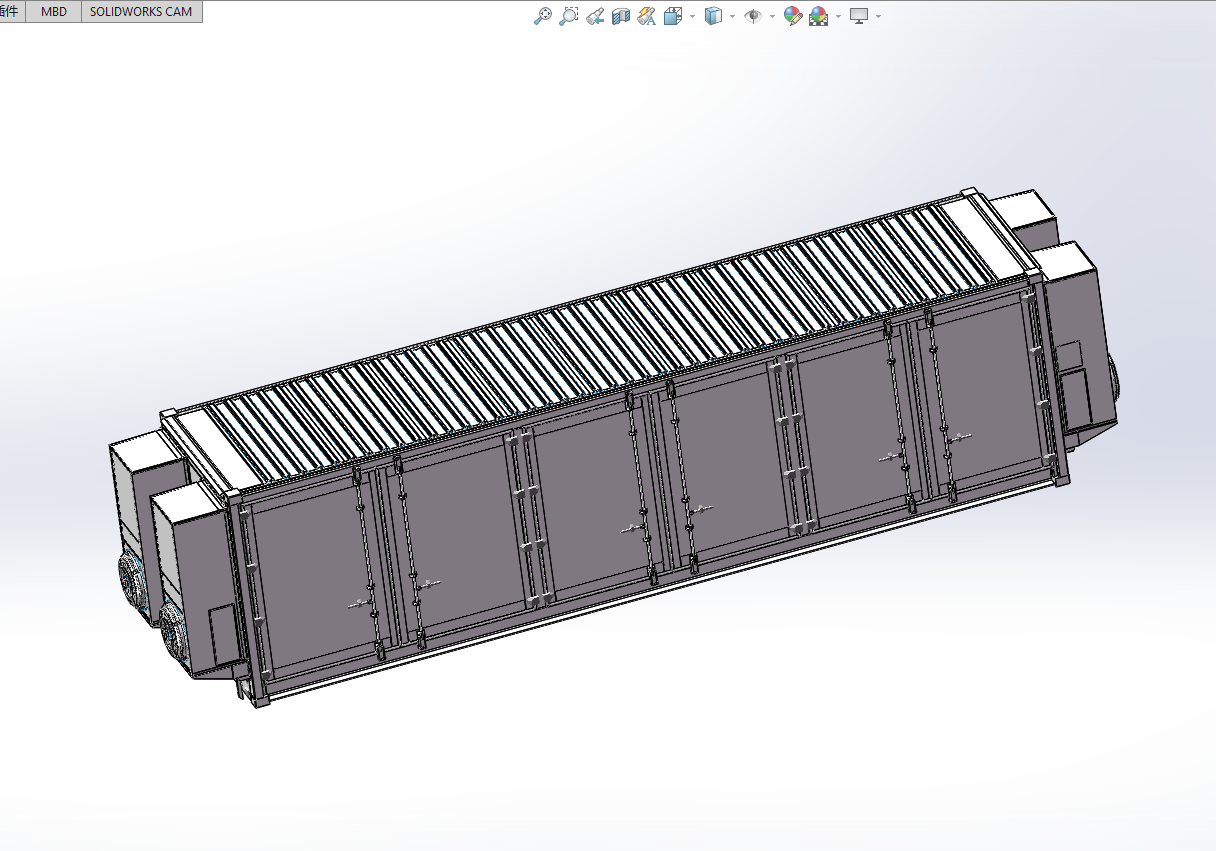This screenshot has height=851, width=1216.
Task: Click the View Settings monitor icon
Action: [x=858, y=16]
